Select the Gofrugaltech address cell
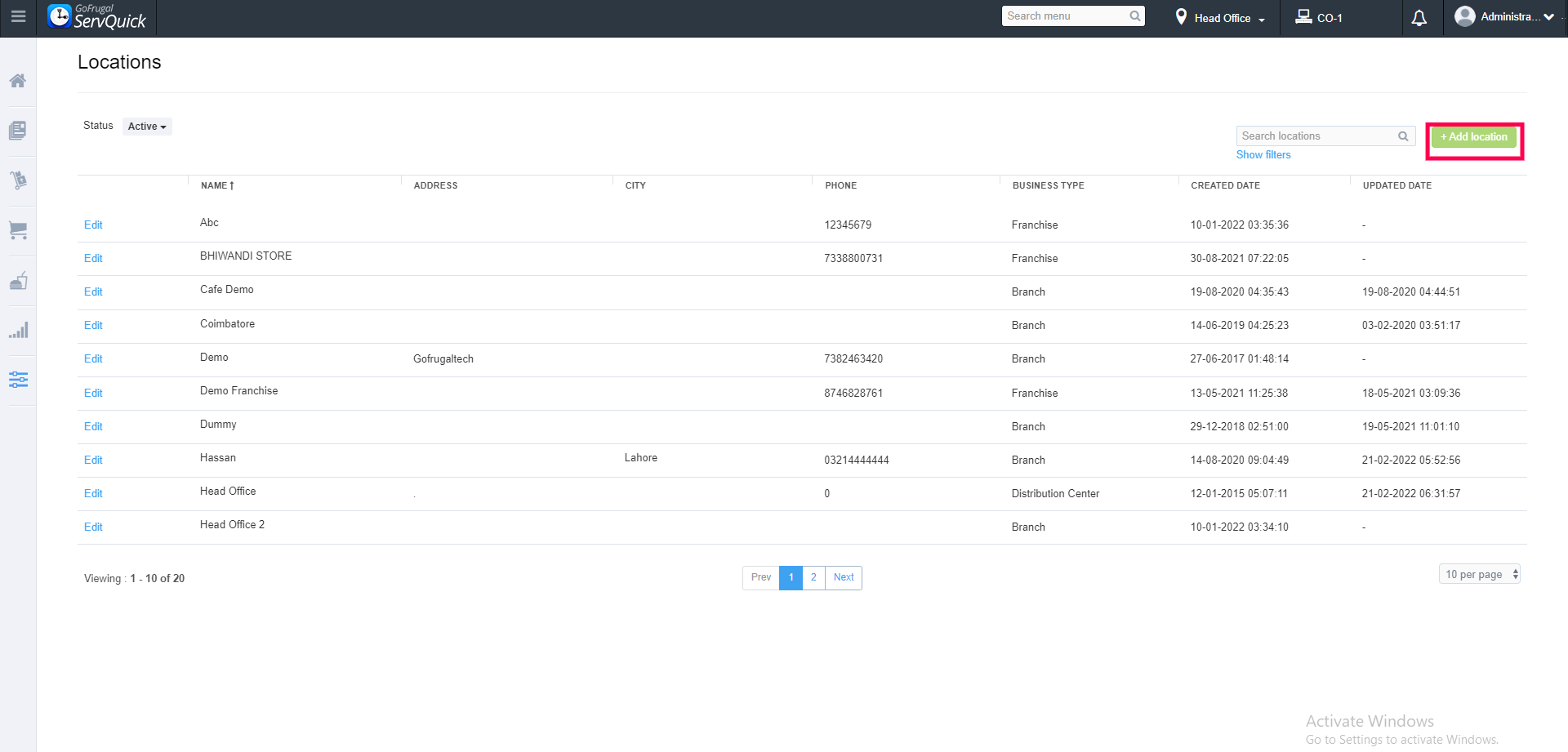Image resolution: width=1568 pixels, height=752 pixels. click(x=443, y=359)
